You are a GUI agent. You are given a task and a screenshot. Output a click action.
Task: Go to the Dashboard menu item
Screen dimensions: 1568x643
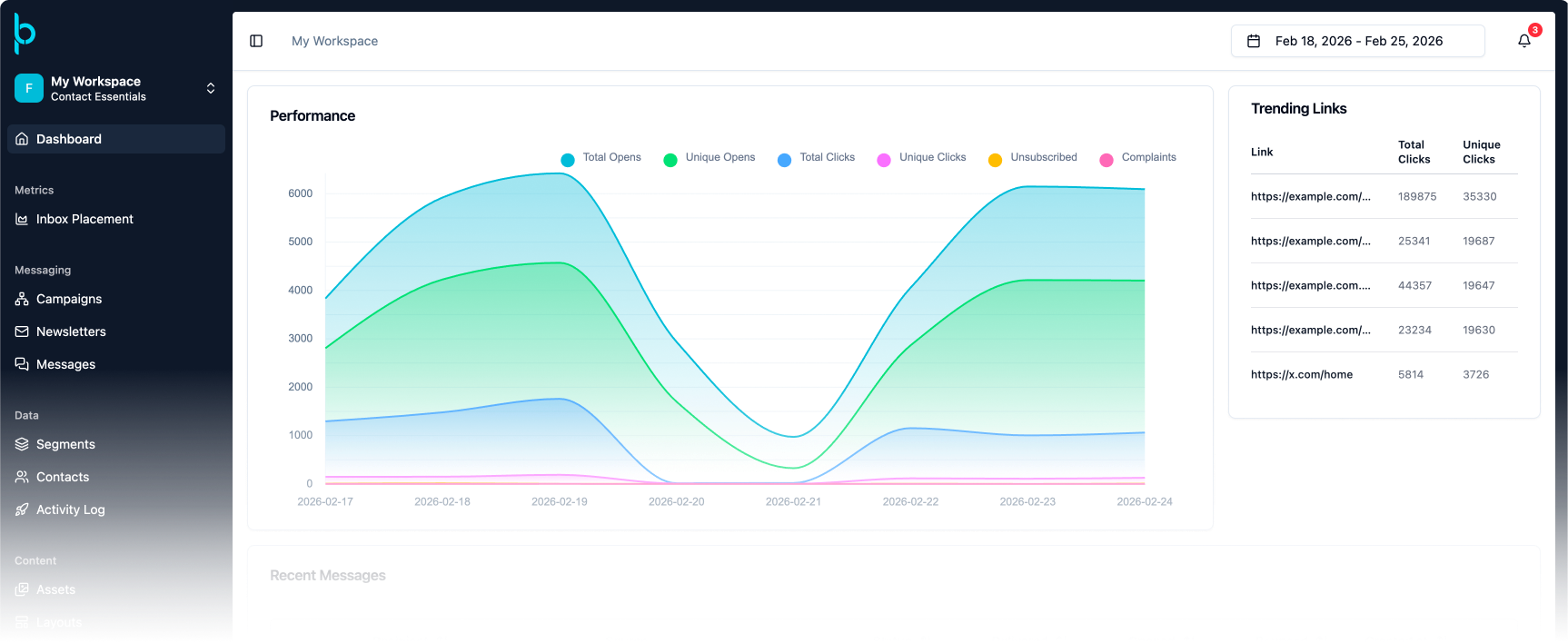coord(69,139)
